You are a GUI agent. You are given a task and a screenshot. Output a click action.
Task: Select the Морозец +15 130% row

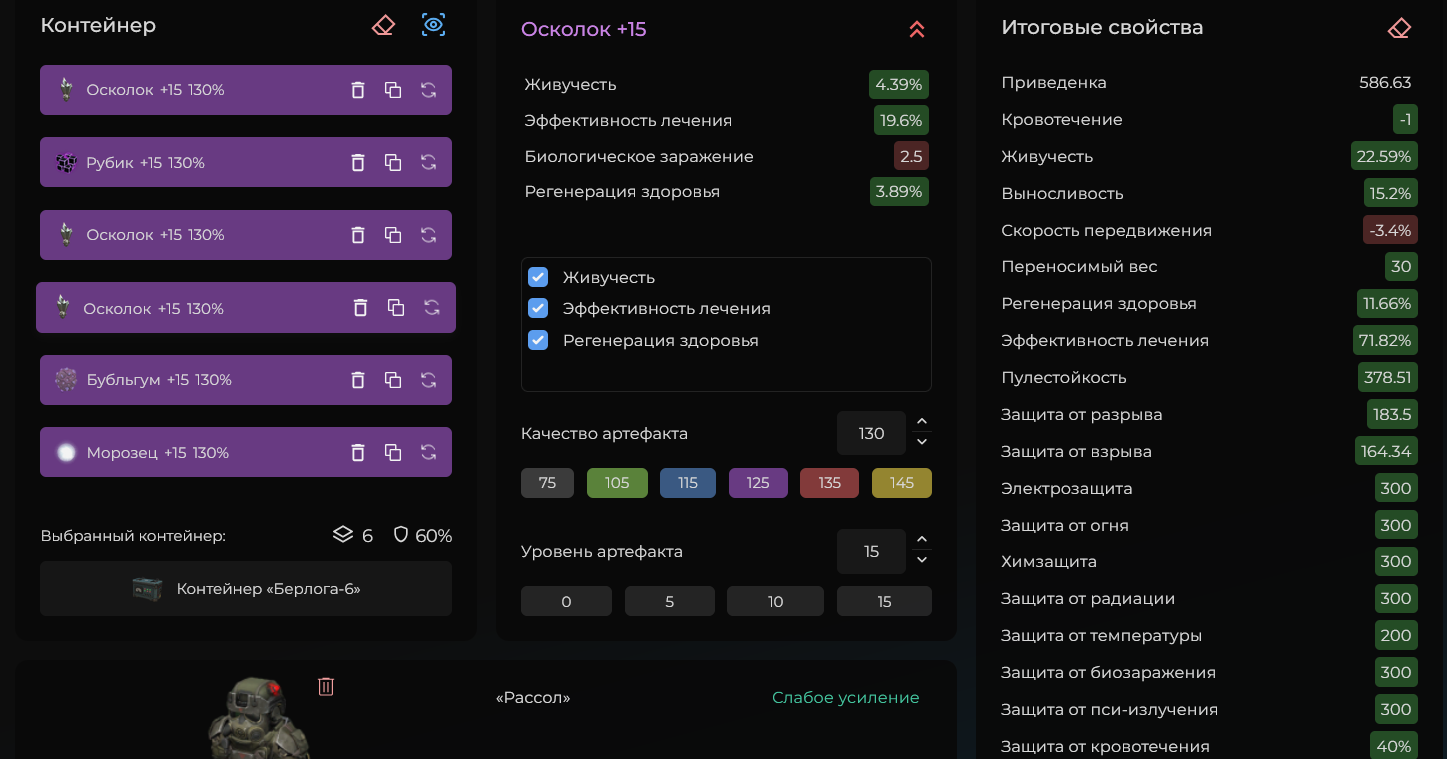tap(246, 452)
